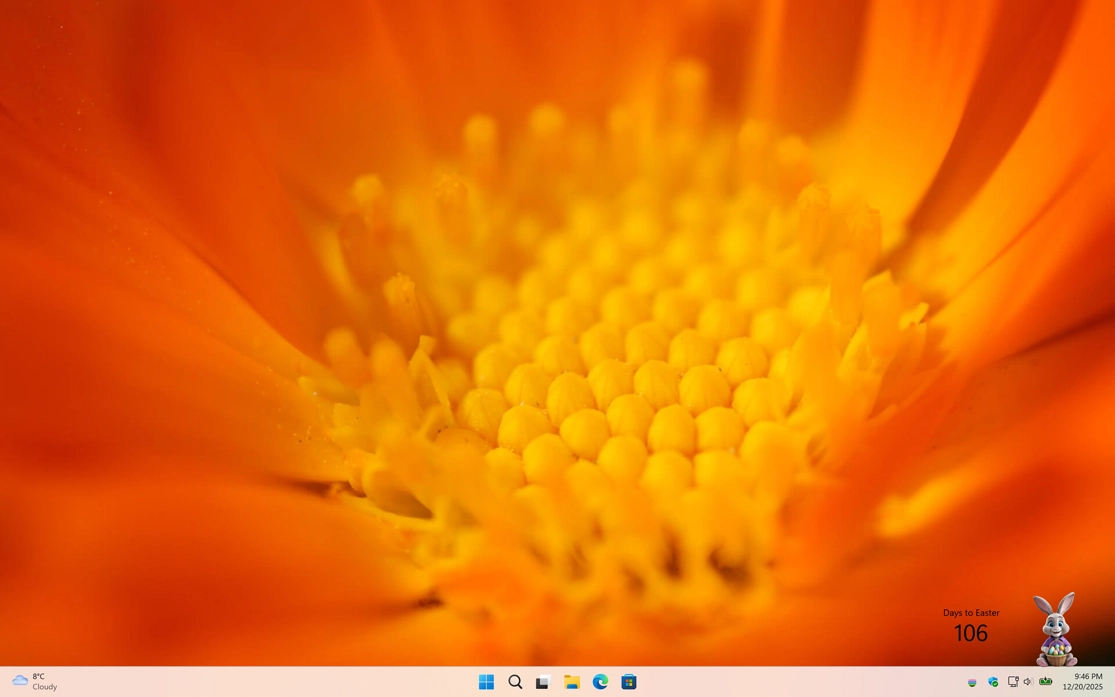Open the Windows Start menu
This screenshot has height=697, width=1115.
click(x=486, y=682)
